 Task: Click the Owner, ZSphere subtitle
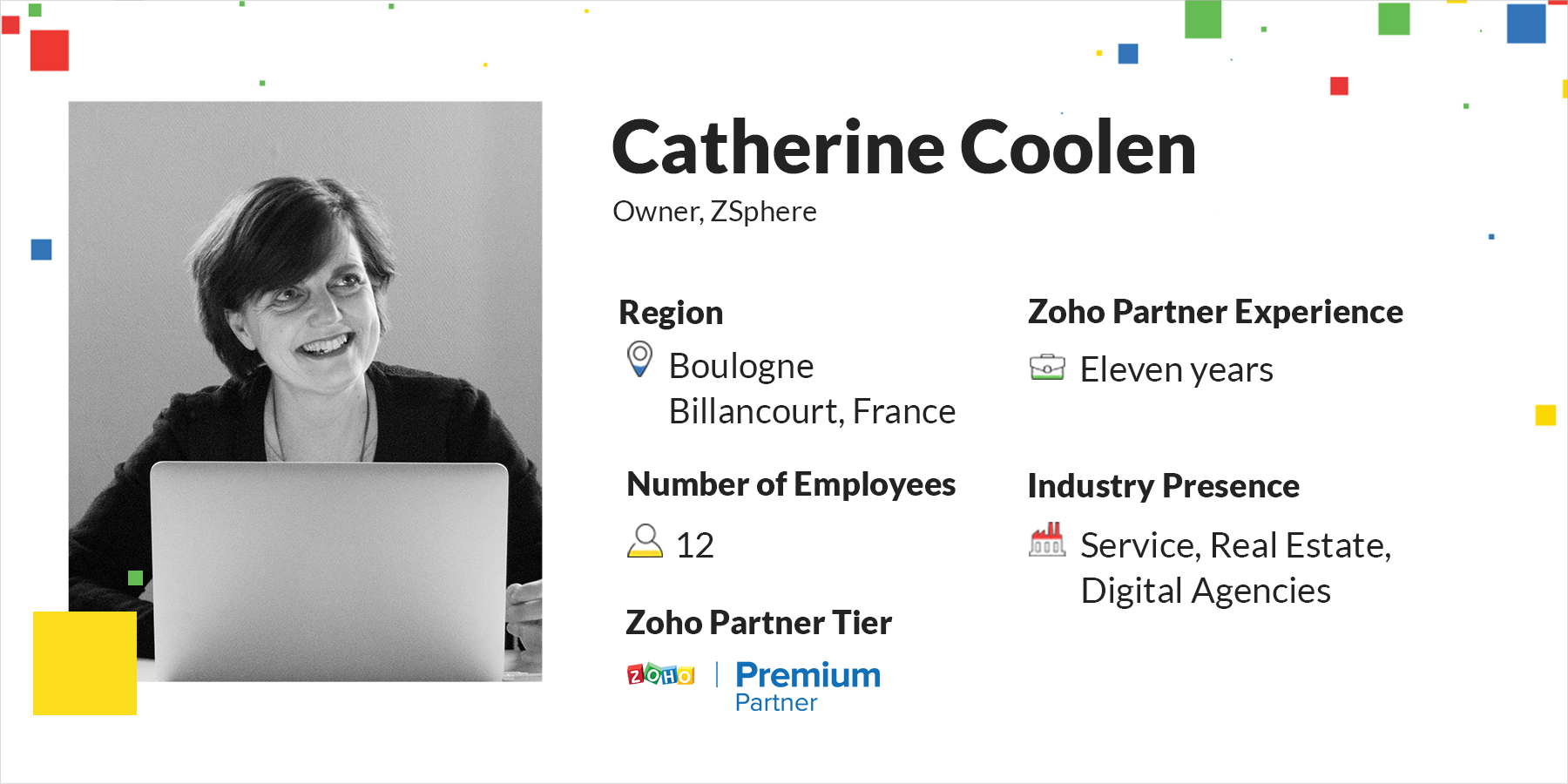click(714, 212)
